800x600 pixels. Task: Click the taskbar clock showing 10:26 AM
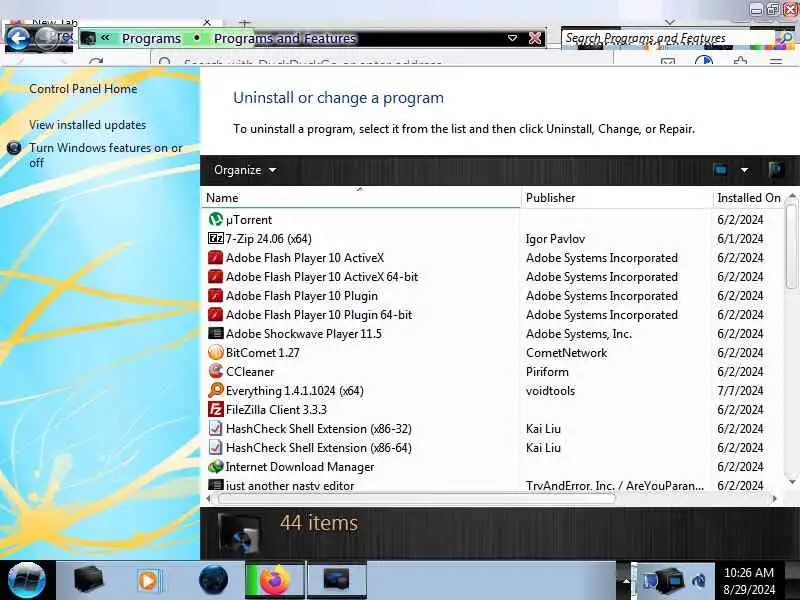[x=749, y=581]
